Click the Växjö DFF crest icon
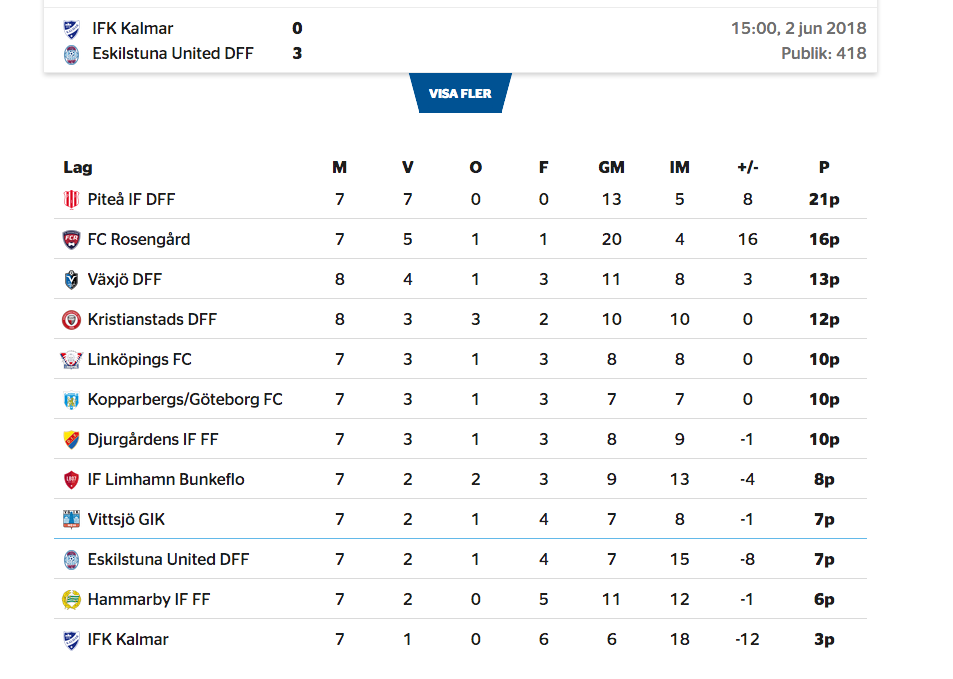Image resolution: width=953 pixels, height=679 pixels. (71, 280)
